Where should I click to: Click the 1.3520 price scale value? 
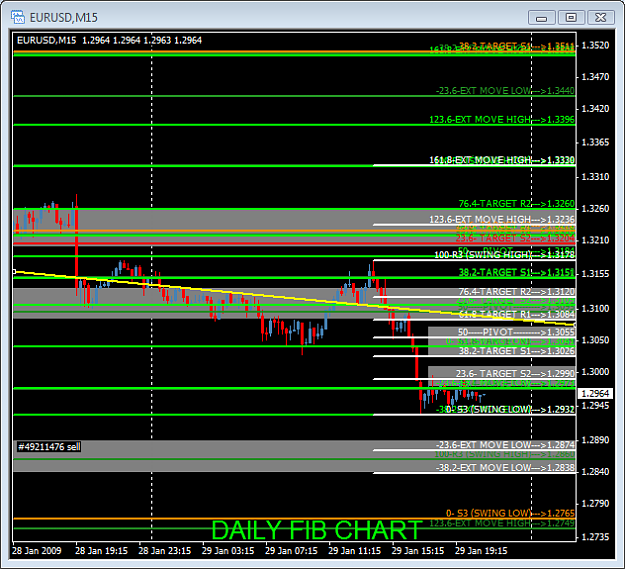596,45
